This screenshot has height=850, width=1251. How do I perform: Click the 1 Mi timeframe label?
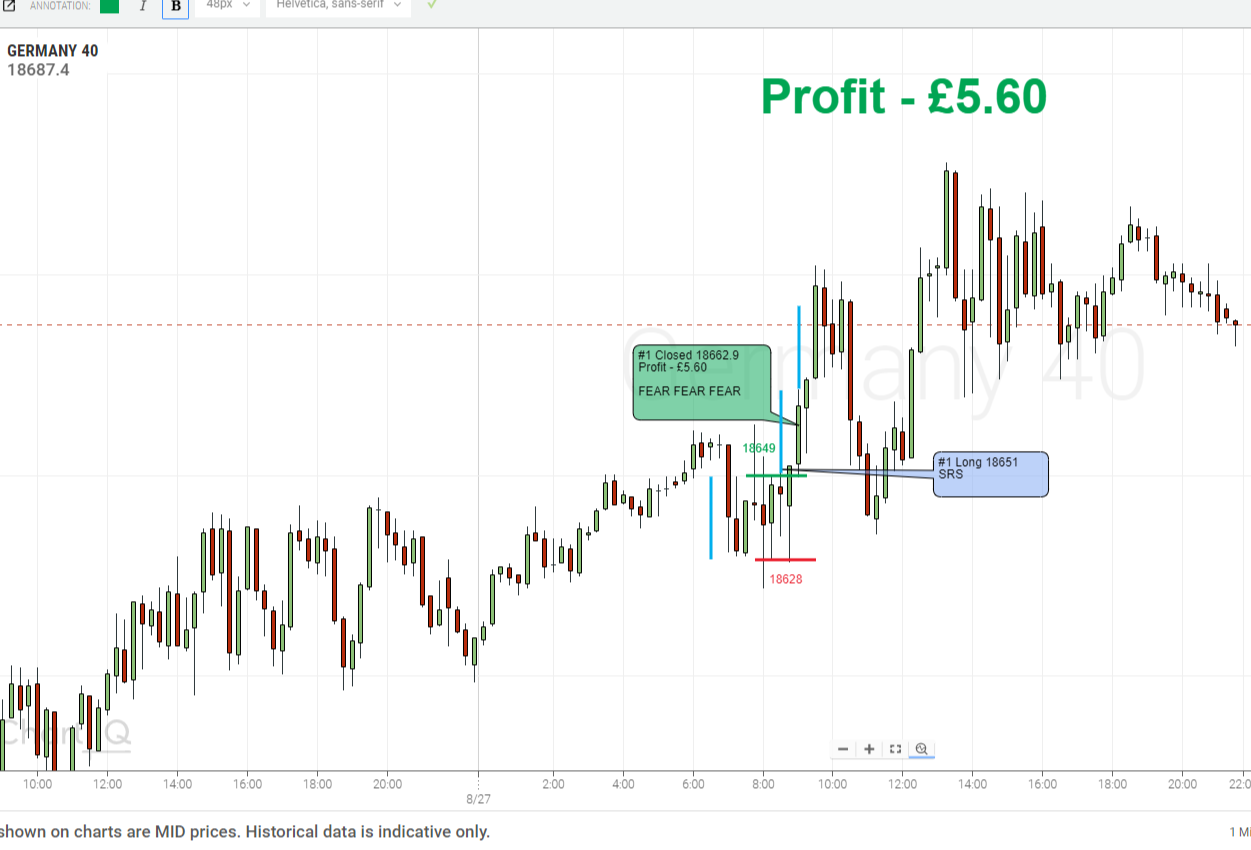pyautogui.click(x=1239, y=832)
